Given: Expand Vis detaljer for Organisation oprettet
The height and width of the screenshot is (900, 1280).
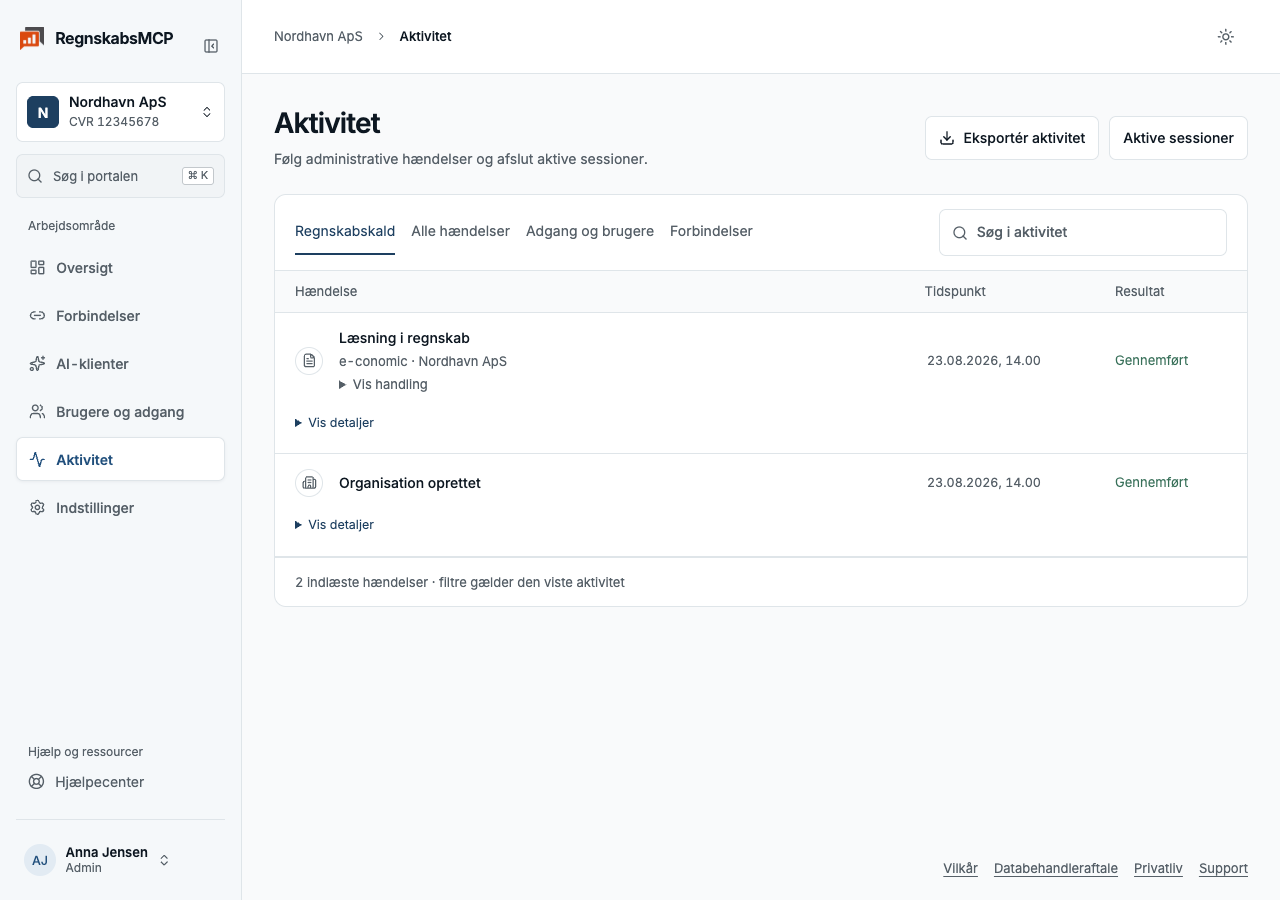Looking at the screenshot, I should 334,525.
